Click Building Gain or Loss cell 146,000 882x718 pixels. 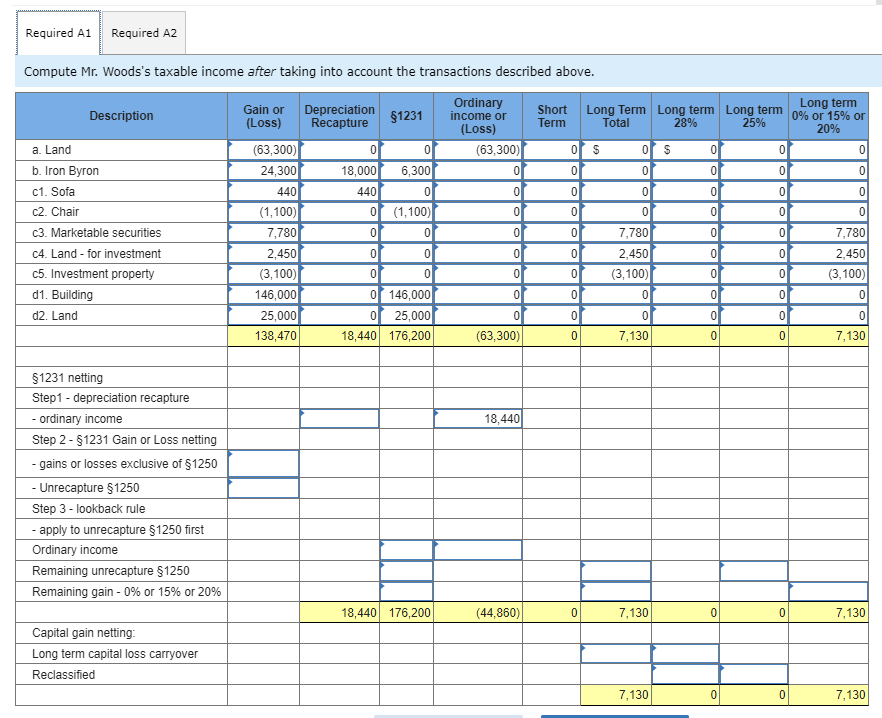tap(263, 294)
